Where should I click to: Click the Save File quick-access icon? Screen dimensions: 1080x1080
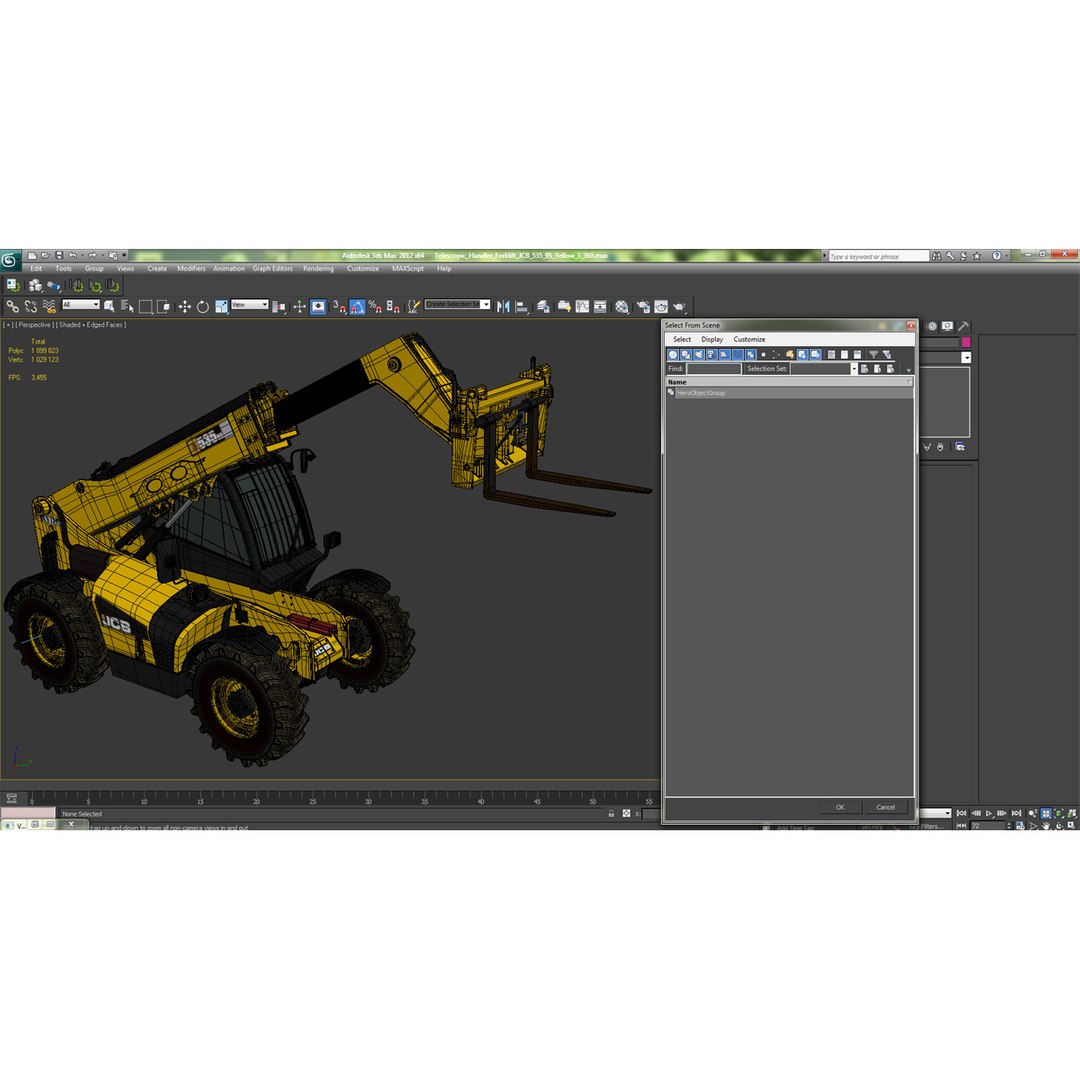tap(59, 256)
